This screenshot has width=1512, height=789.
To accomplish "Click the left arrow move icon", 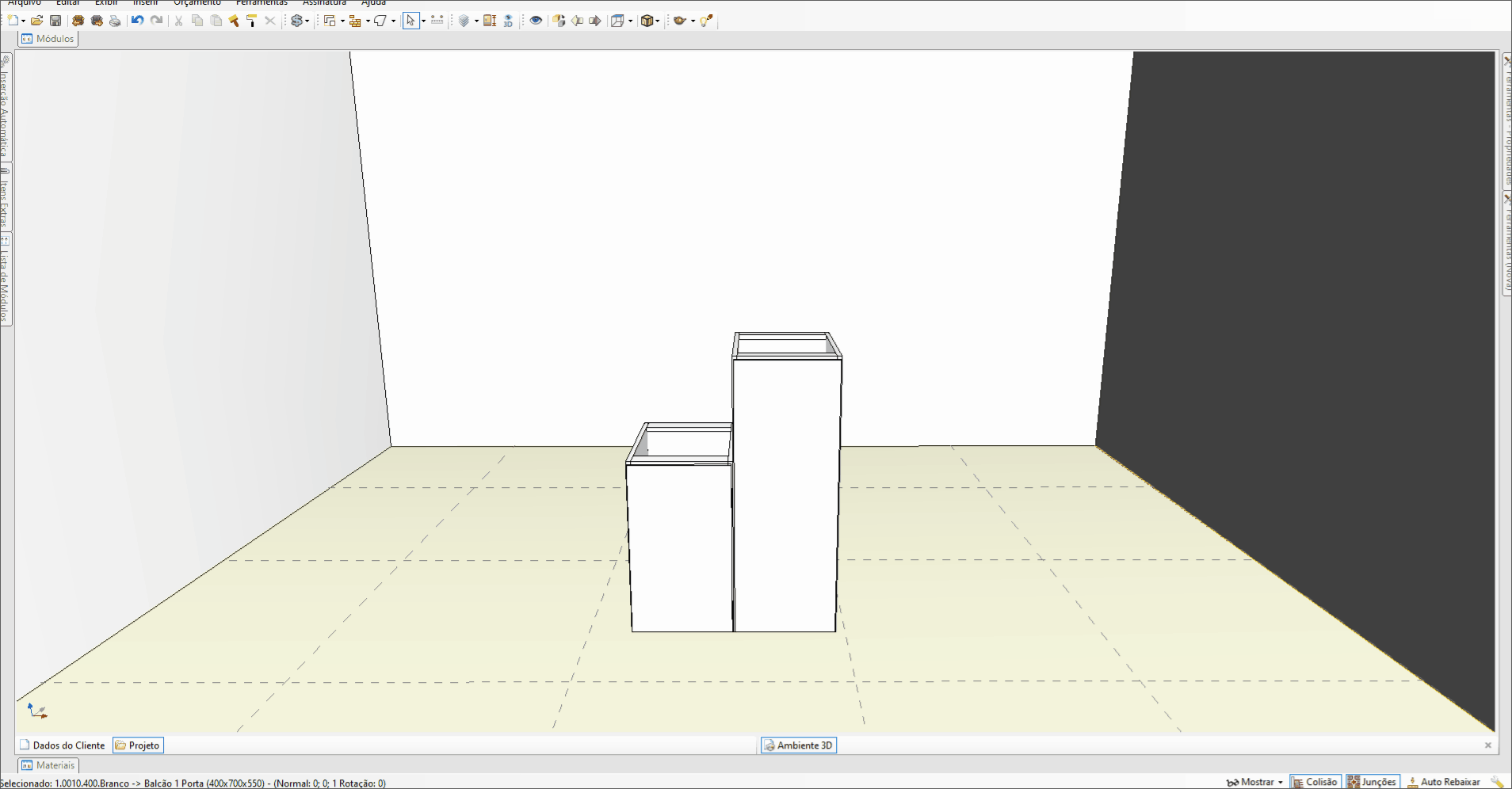I will click(x=577, y=21).
